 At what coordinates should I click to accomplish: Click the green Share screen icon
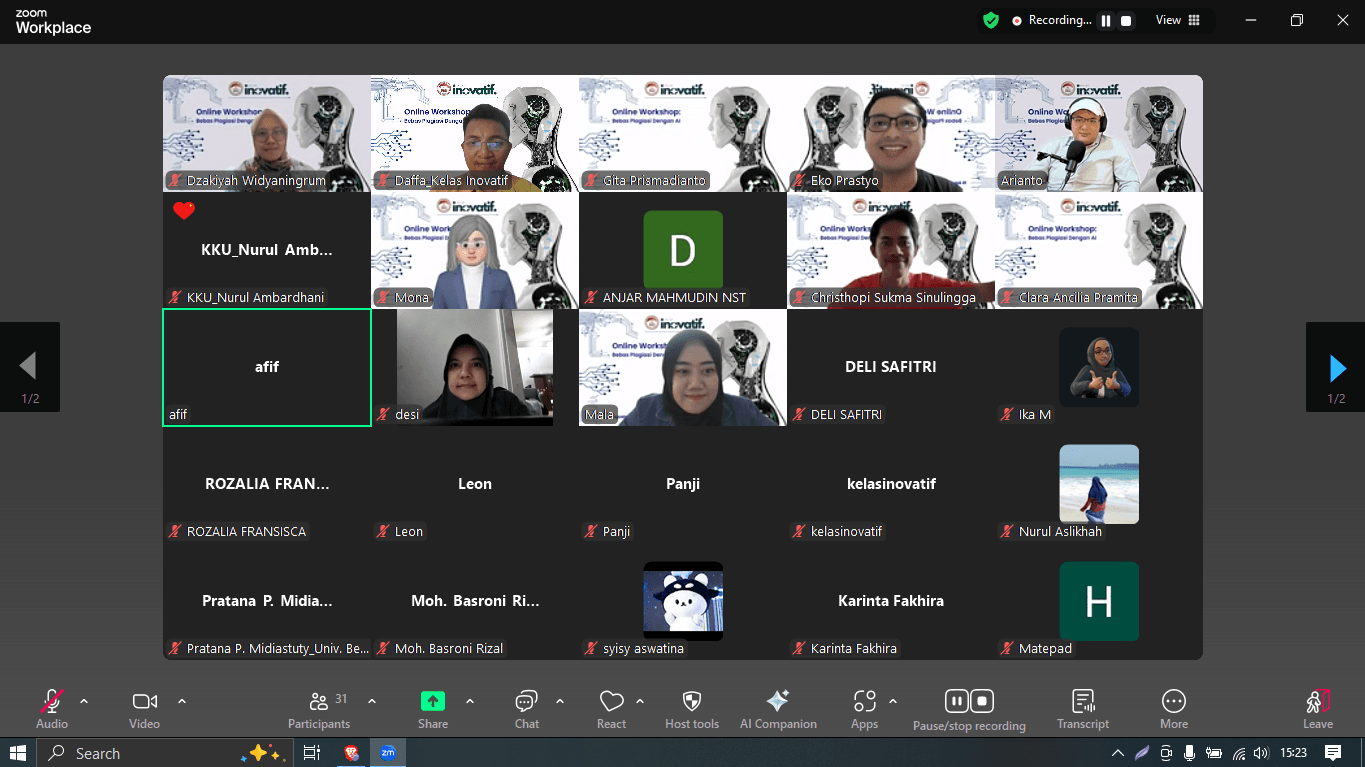point(432,700)
